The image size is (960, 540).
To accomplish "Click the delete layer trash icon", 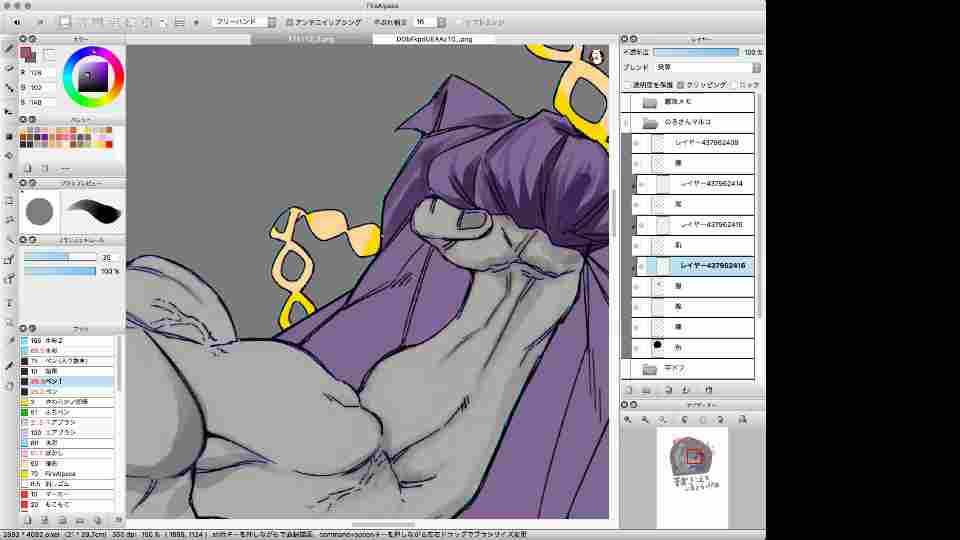I will [x=708, y=389].
